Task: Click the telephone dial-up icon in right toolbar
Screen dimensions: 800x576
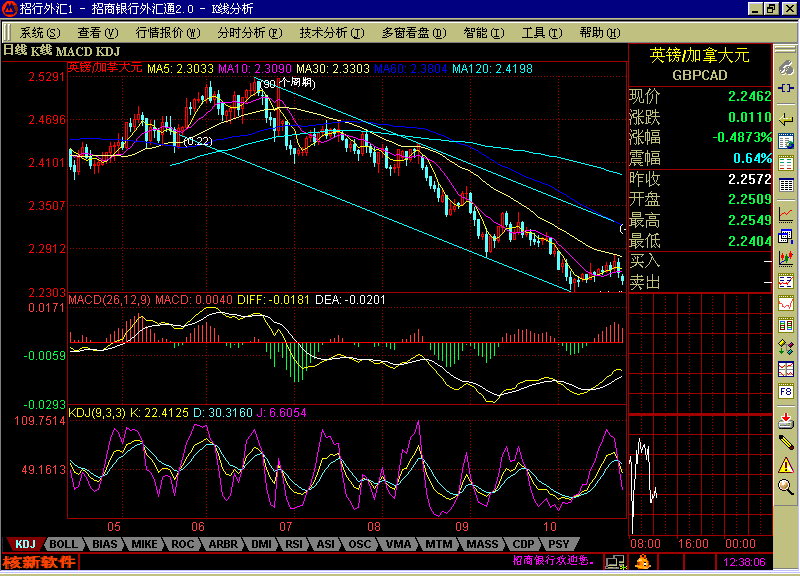Action: click(x=786, y=67)
